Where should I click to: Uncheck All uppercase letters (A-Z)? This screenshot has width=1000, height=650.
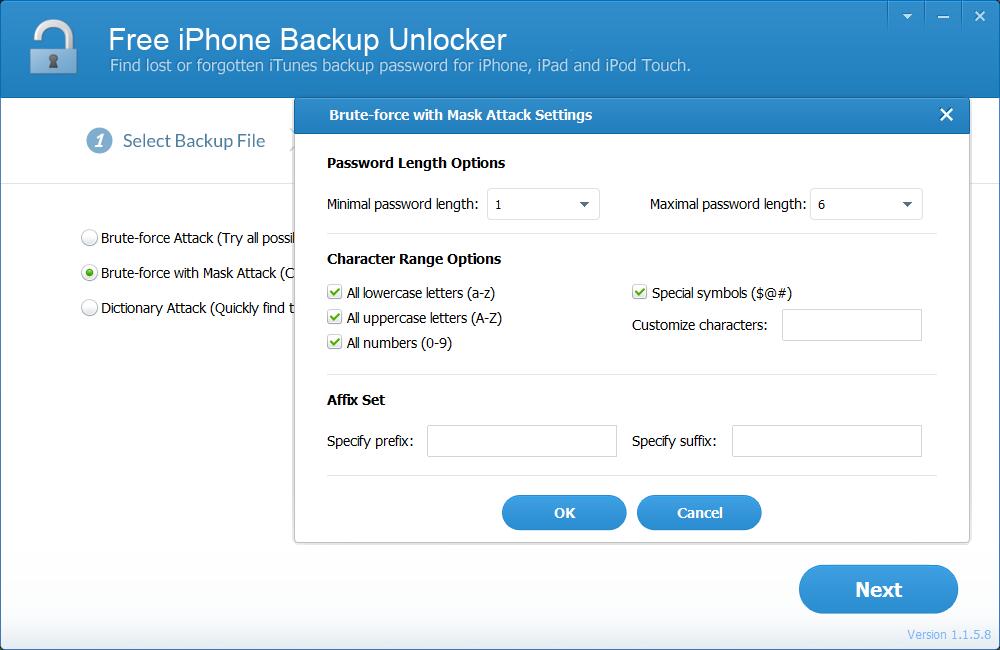(334, 317)
